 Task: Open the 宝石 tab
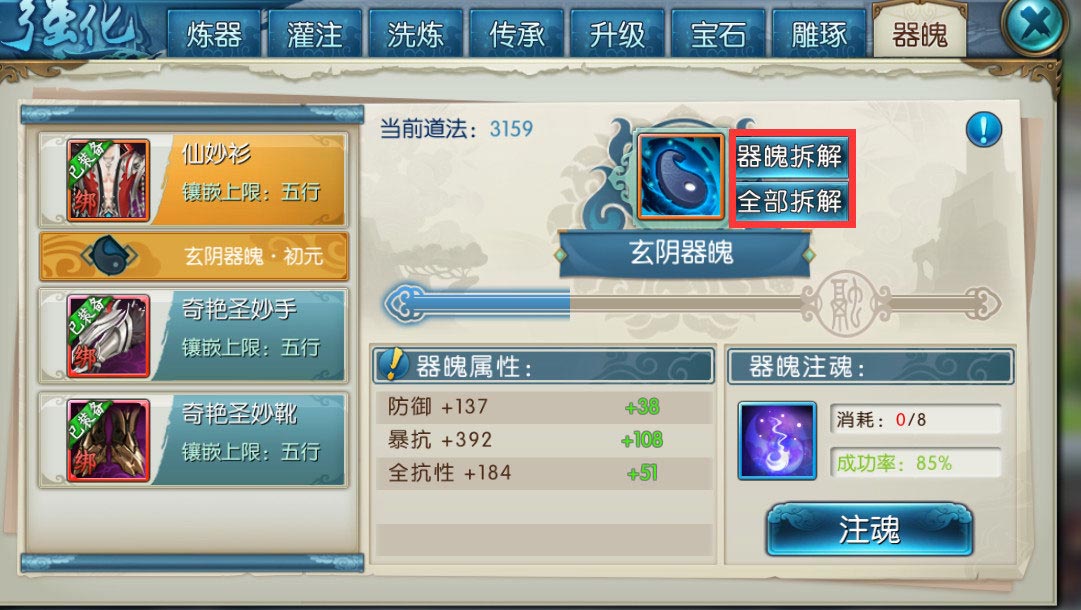click(718, 34)
